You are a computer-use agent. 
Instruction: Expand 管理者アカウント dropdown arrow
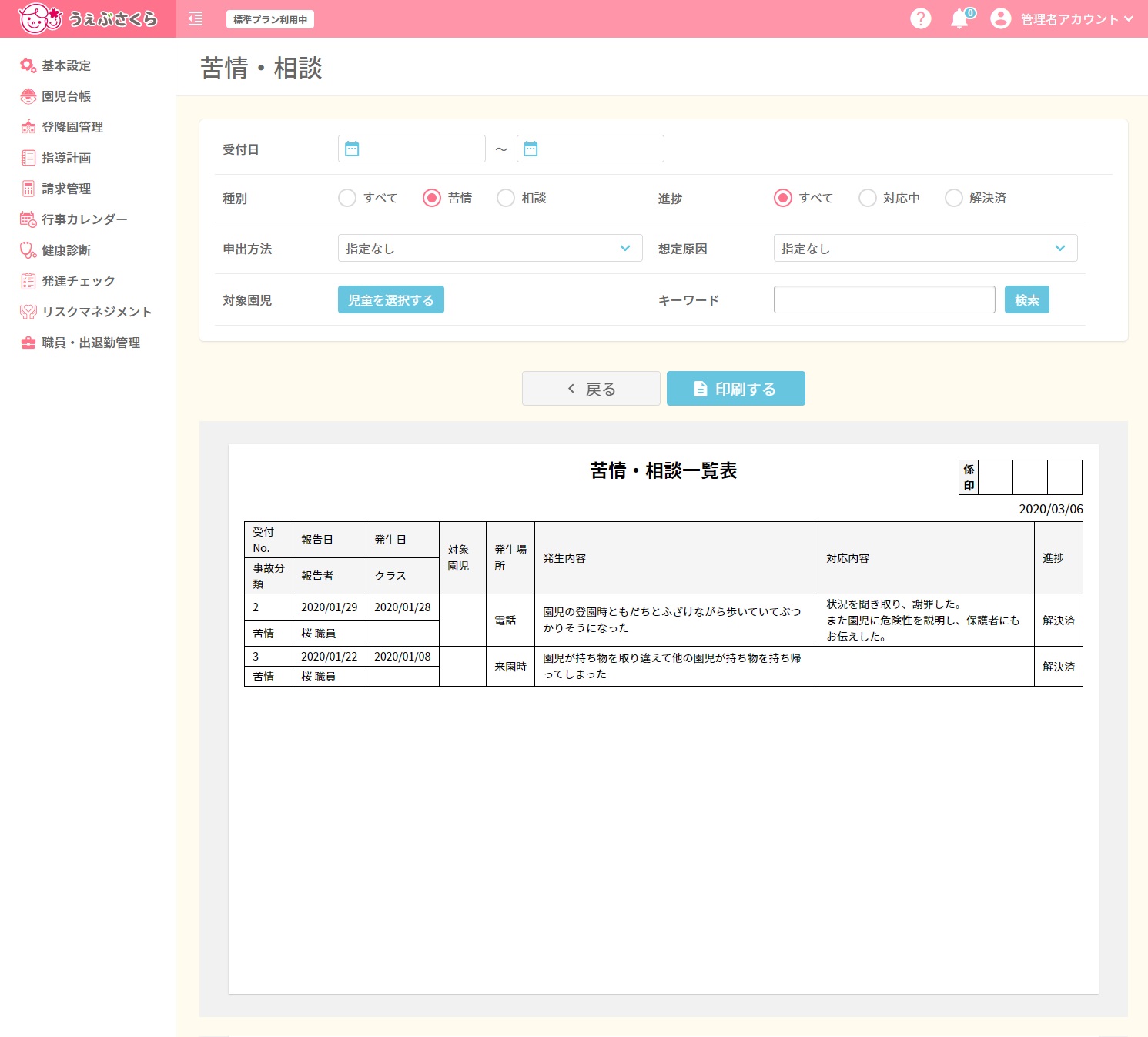(x=1130, y=18)
